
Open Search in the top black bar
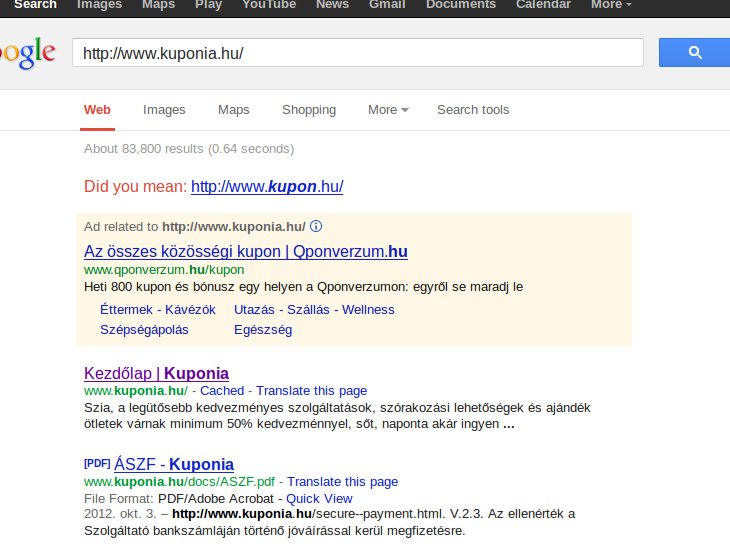[35, 5]
